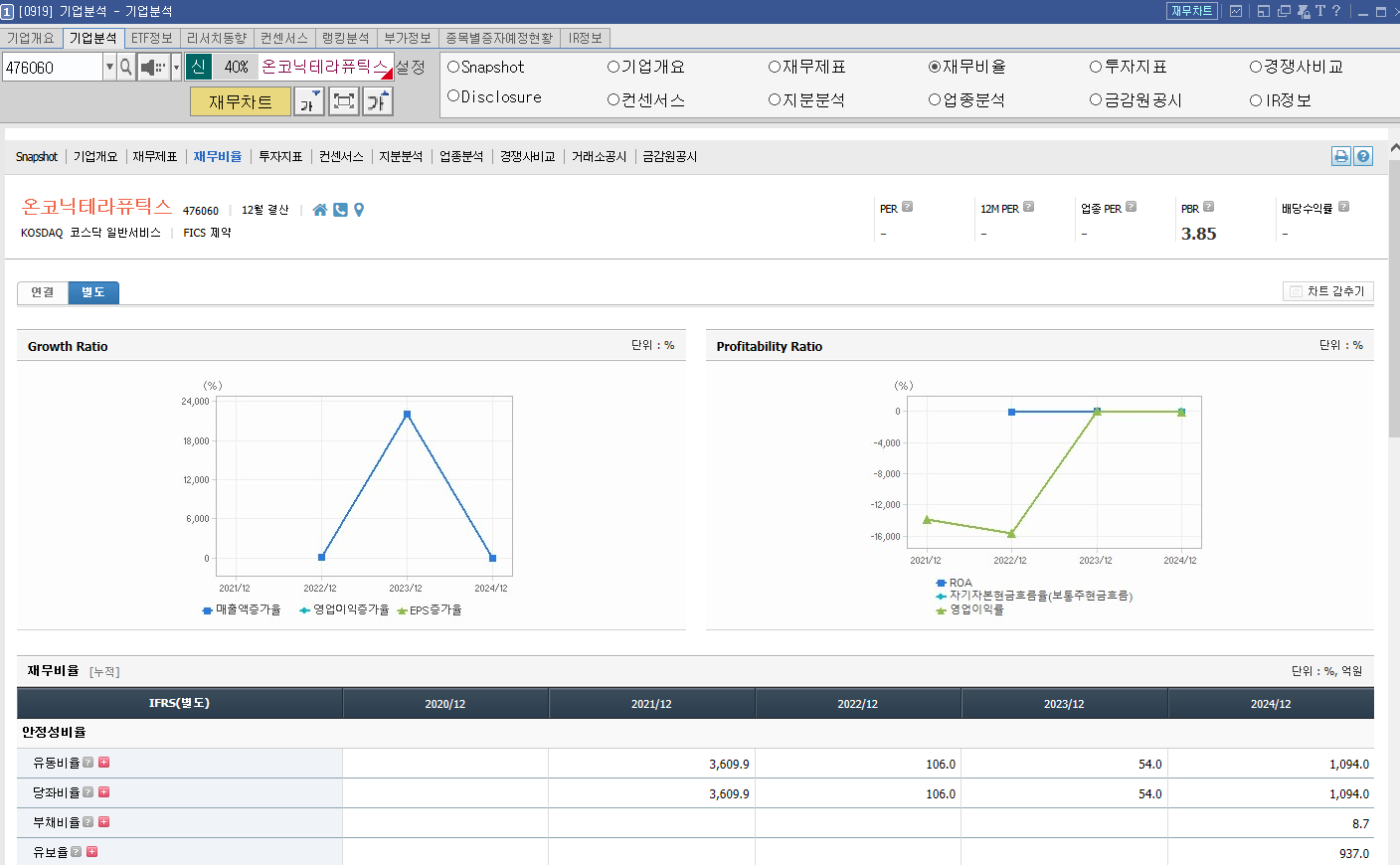Click the company location pin icon
Screen dimensions: 1400x865
[x=359, y=210]
